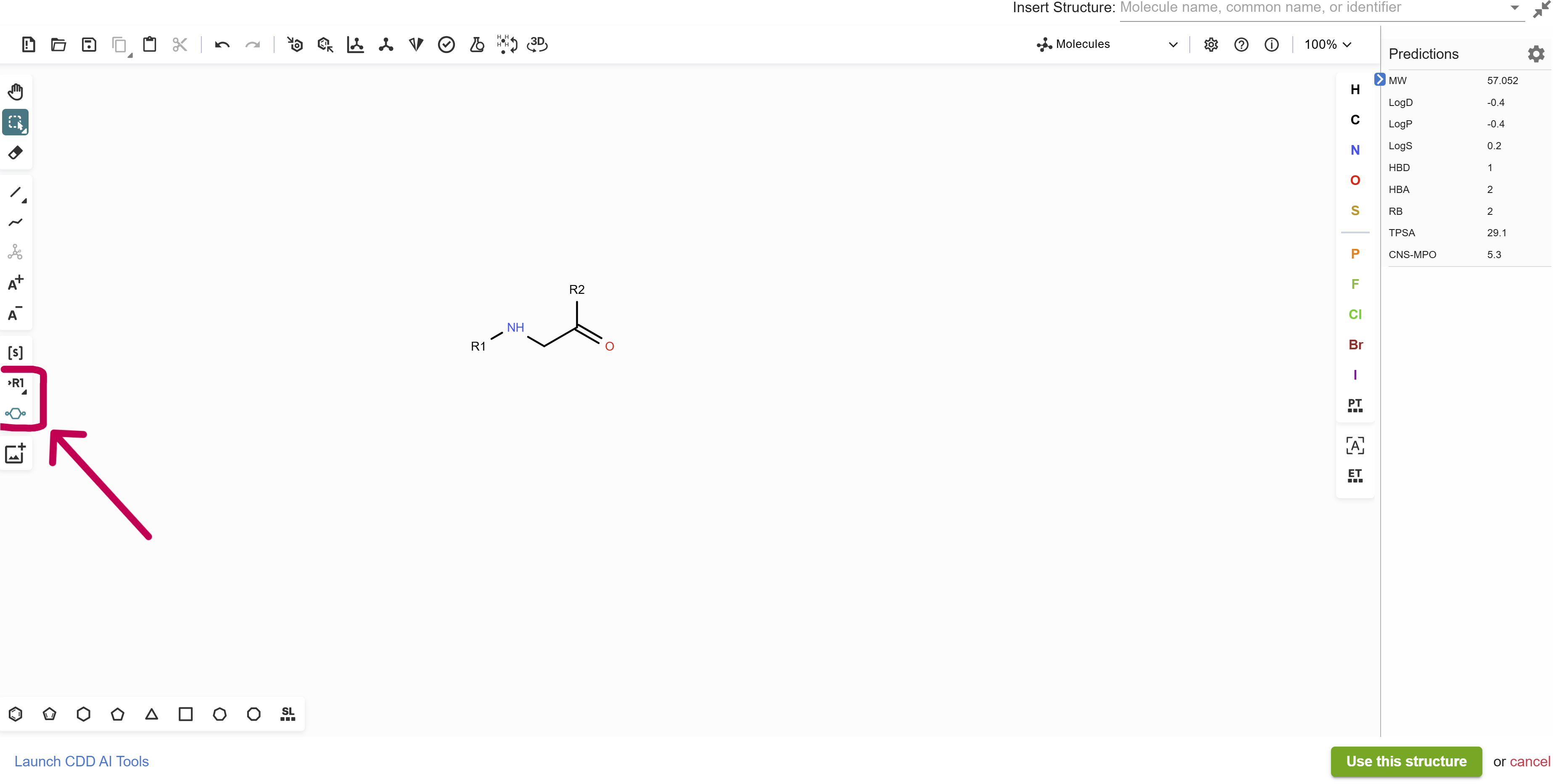Click the help question mark icon
This screenshot has height=784, width=1553.
[x=1241, y=45]
